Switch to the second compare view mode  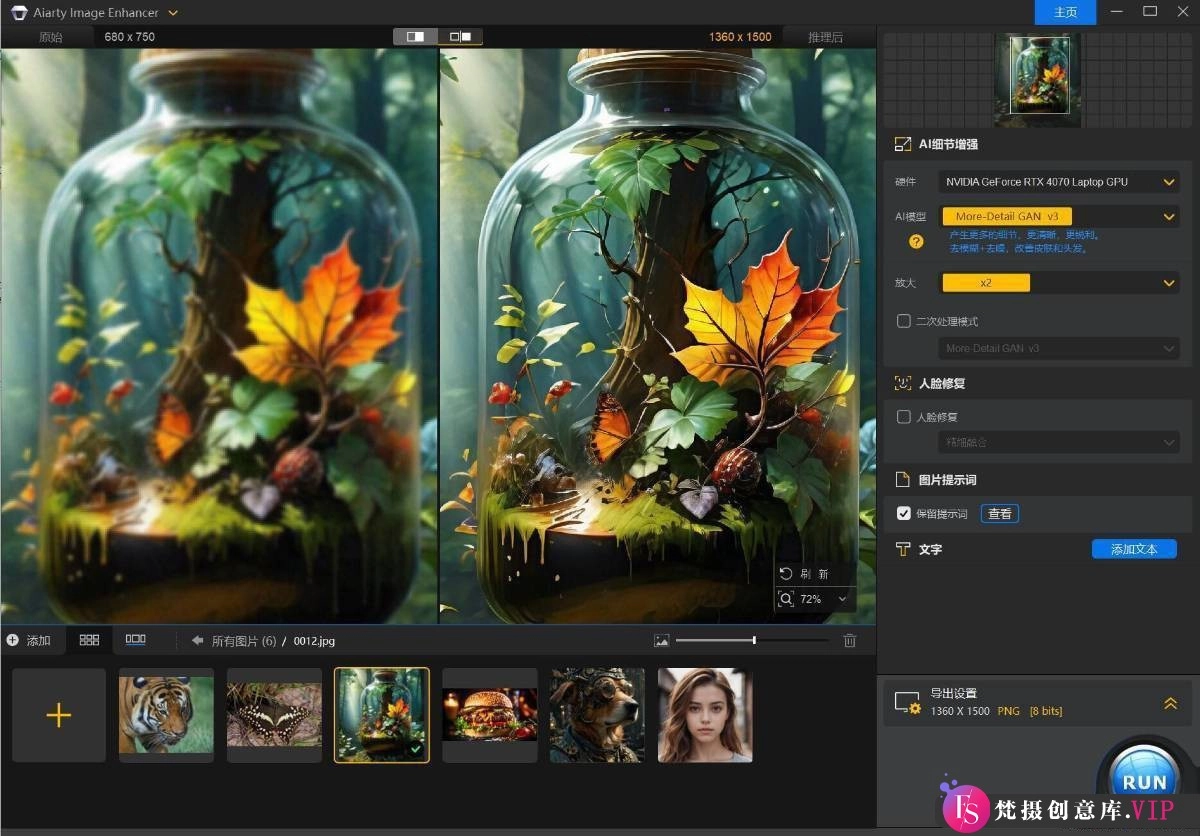coord(461,37)
